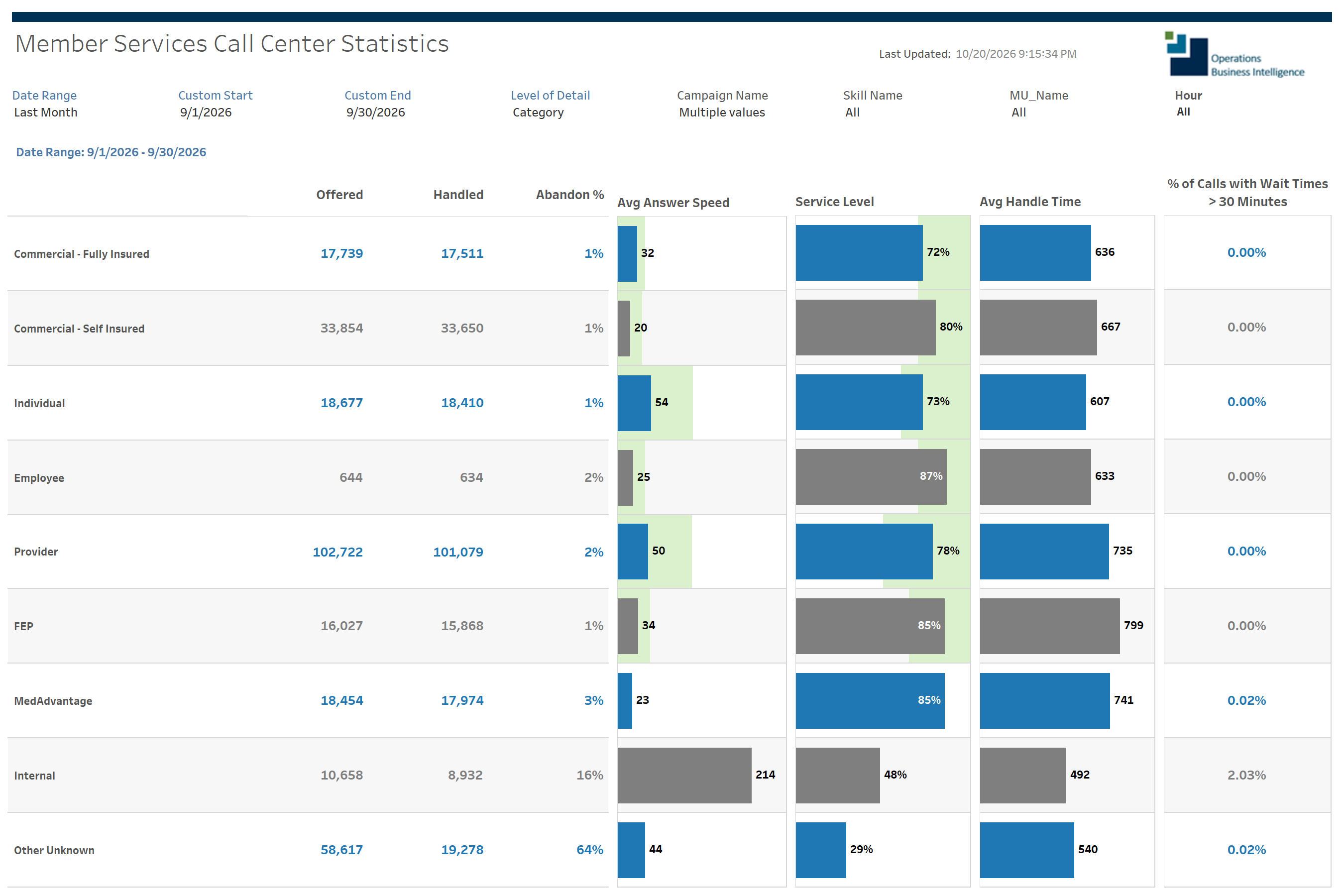Click Provider offered value 102,722
Image resolution: width=1344 pixels, height=896 pixels.
[x=337, y=552]
